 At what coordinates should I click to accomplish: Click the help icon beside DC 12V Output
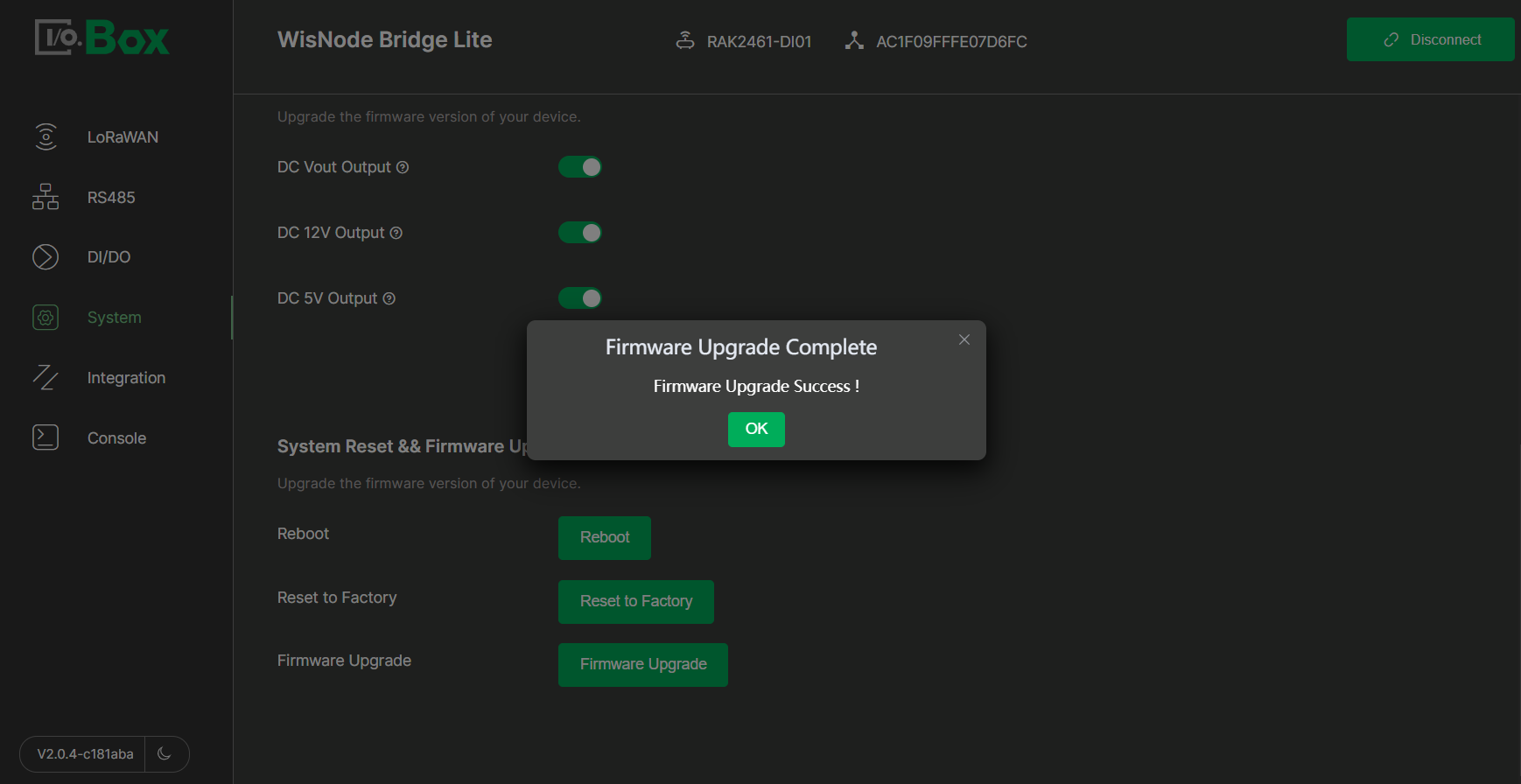396,233
